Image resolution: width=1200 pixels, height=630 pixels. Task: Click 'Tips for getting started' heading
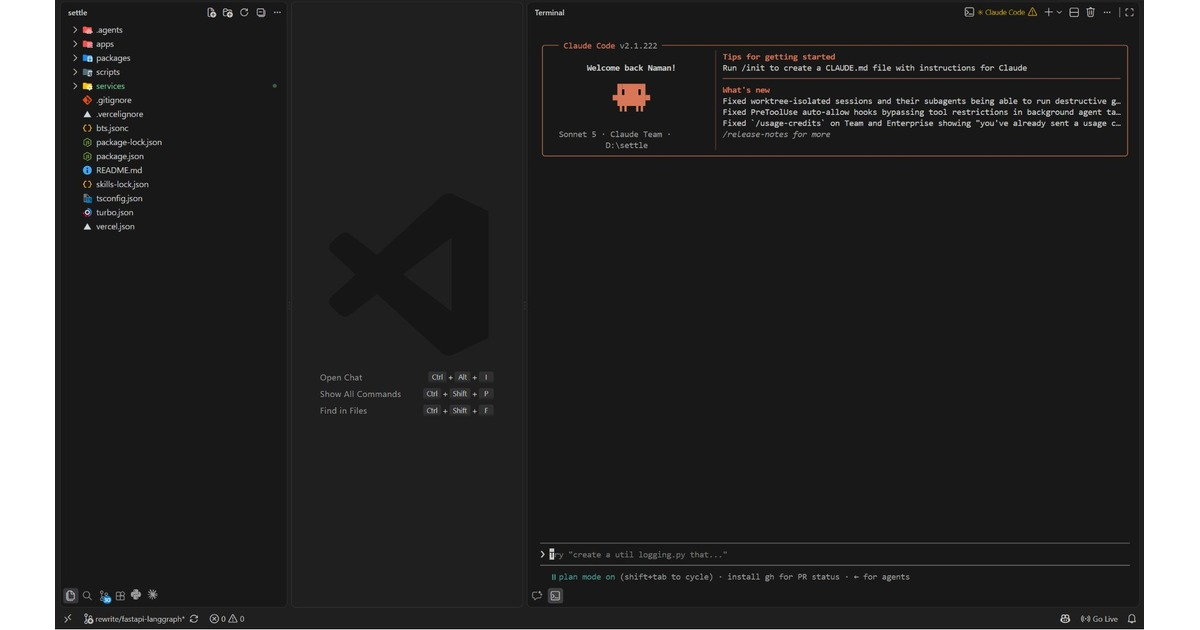click(x=779, y=57)
